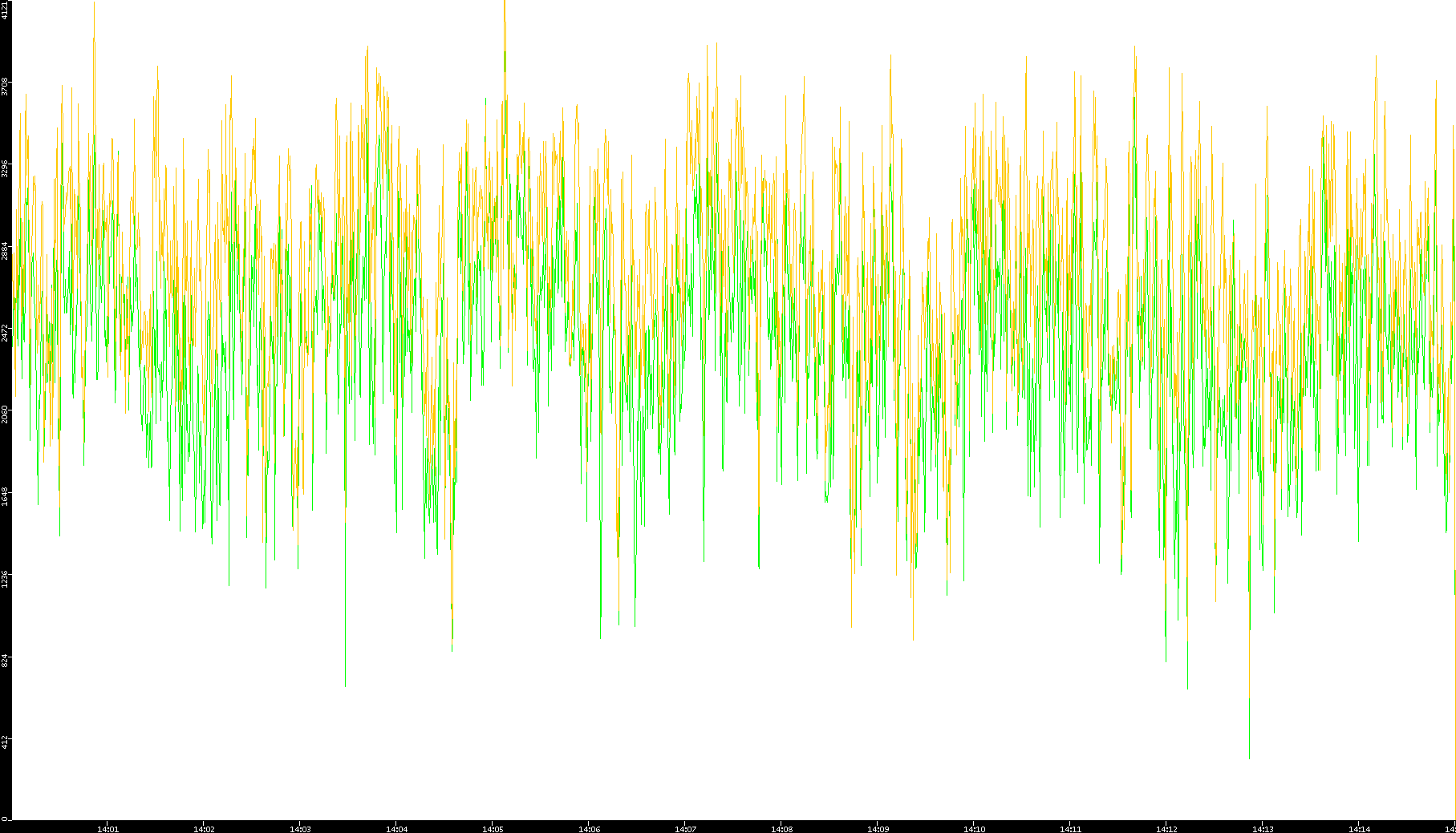Select the 14:14 time axis label
1456x833 pixels.
pyautogui.click(x=1359, y=829)
